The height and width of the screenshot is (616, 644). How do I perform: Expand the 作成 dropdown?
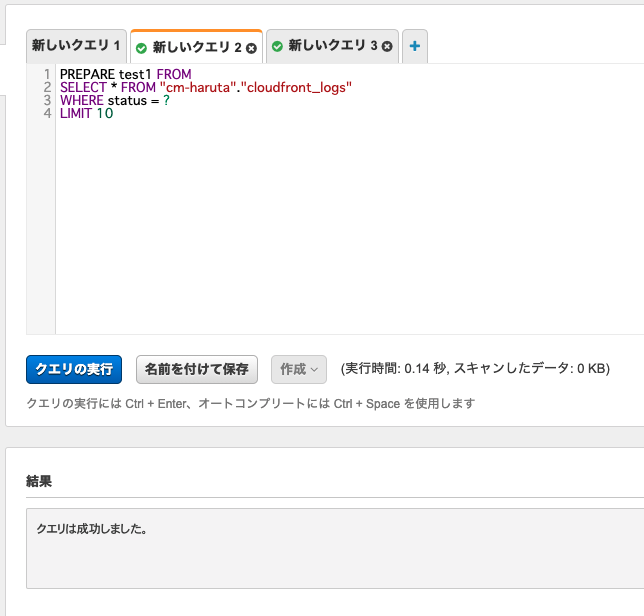click(x=299, y=370)
